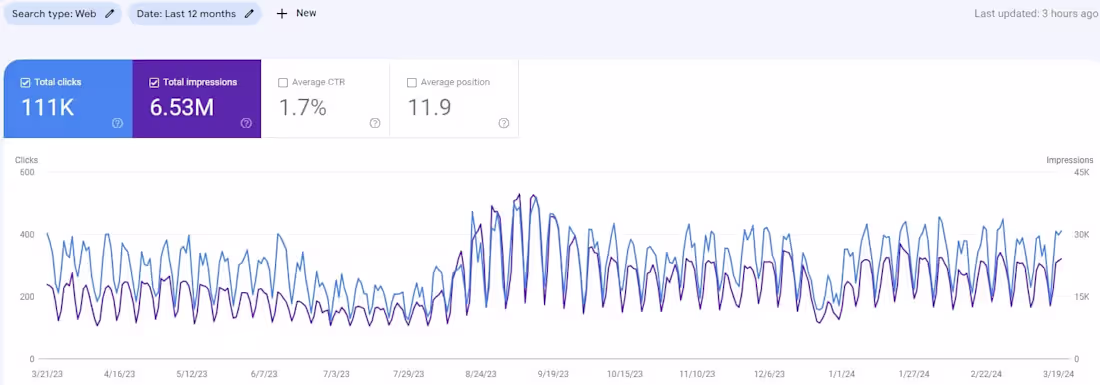
Task: Click the 4/16/23 date on chart axis
Action: click(119, 374)
